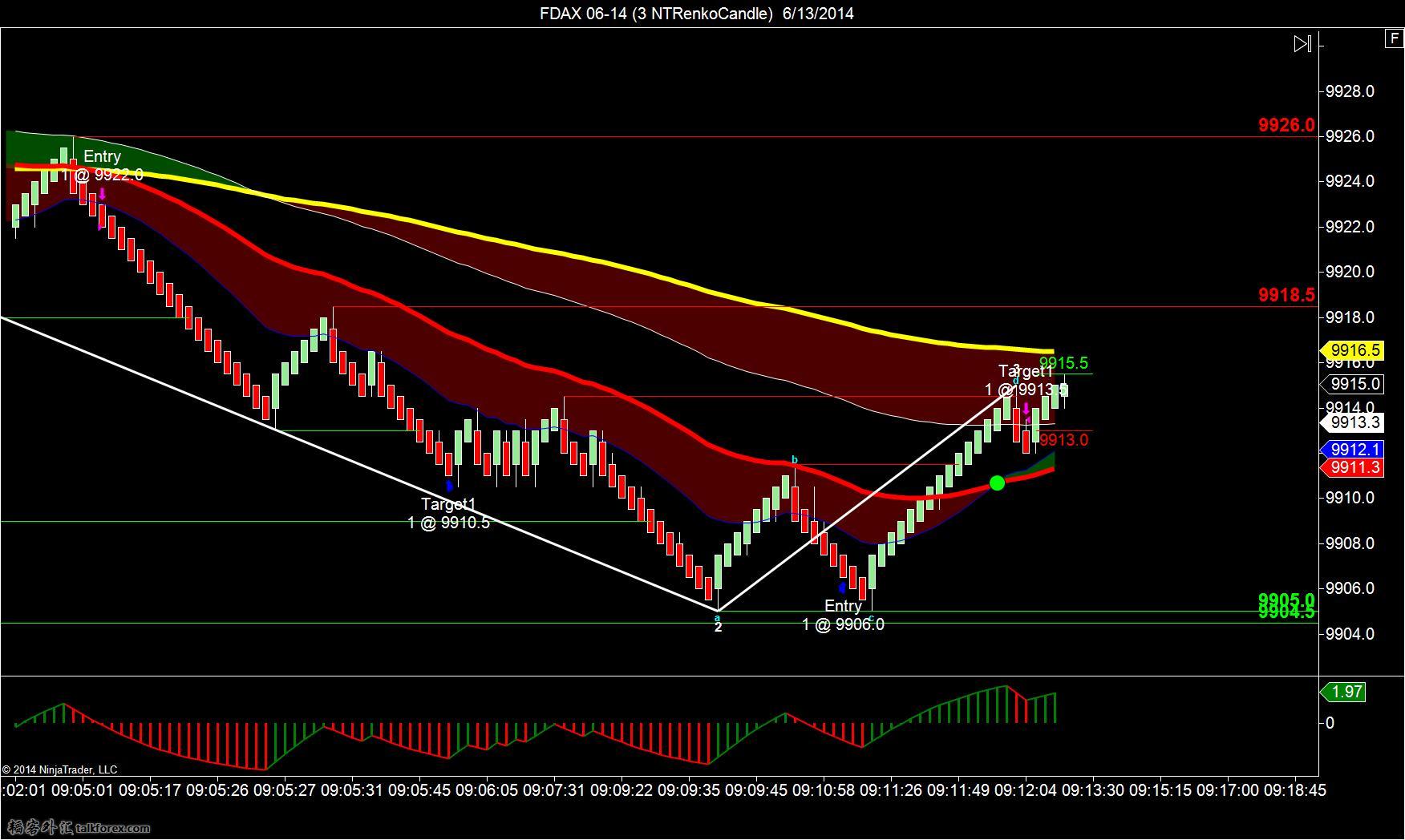Screen dimensions: 1405x840
Task: Click the magenta down arrow near Target1 9913.5
Action: tap(1026, 409)
